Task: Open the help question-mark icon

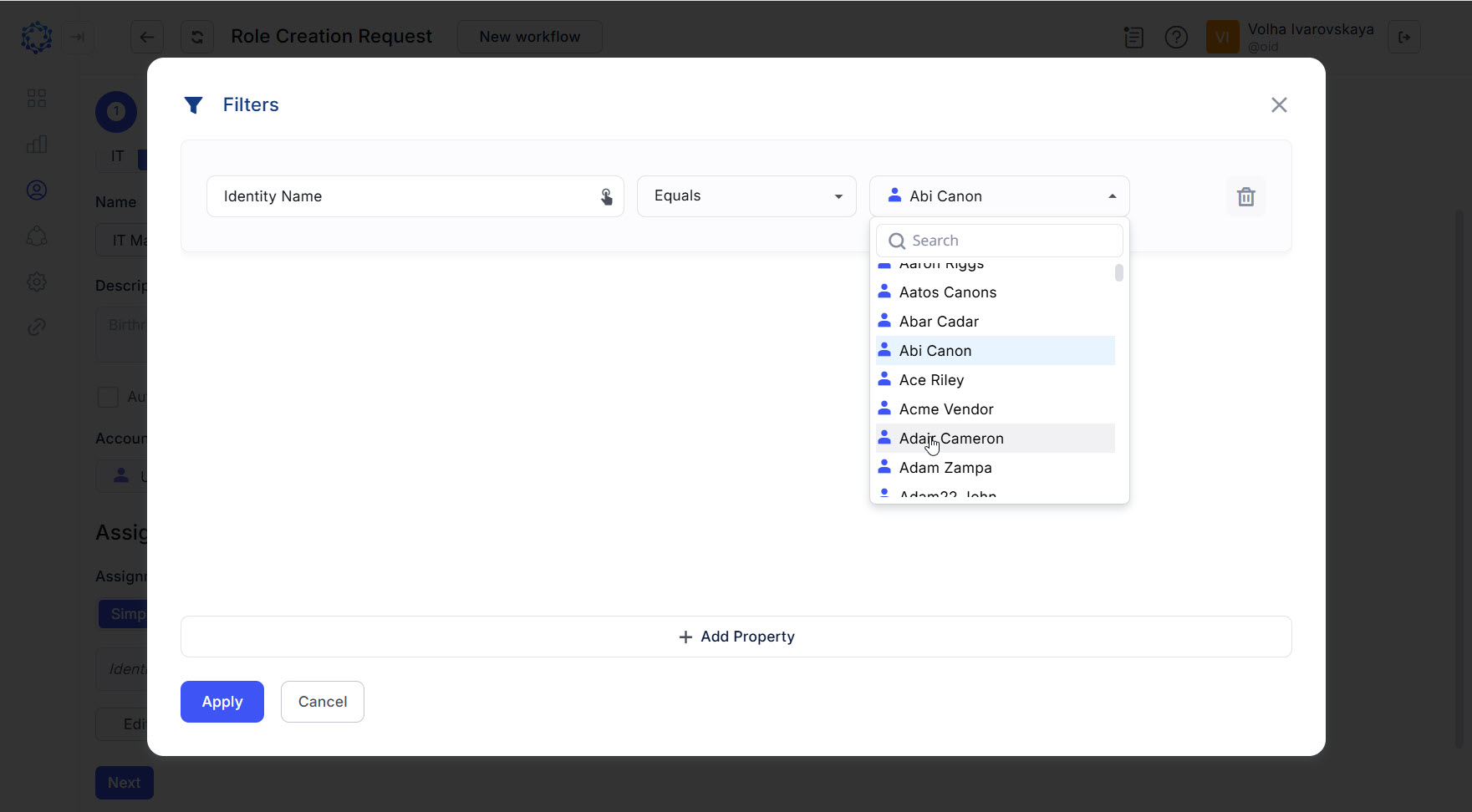Action: 1176,37
